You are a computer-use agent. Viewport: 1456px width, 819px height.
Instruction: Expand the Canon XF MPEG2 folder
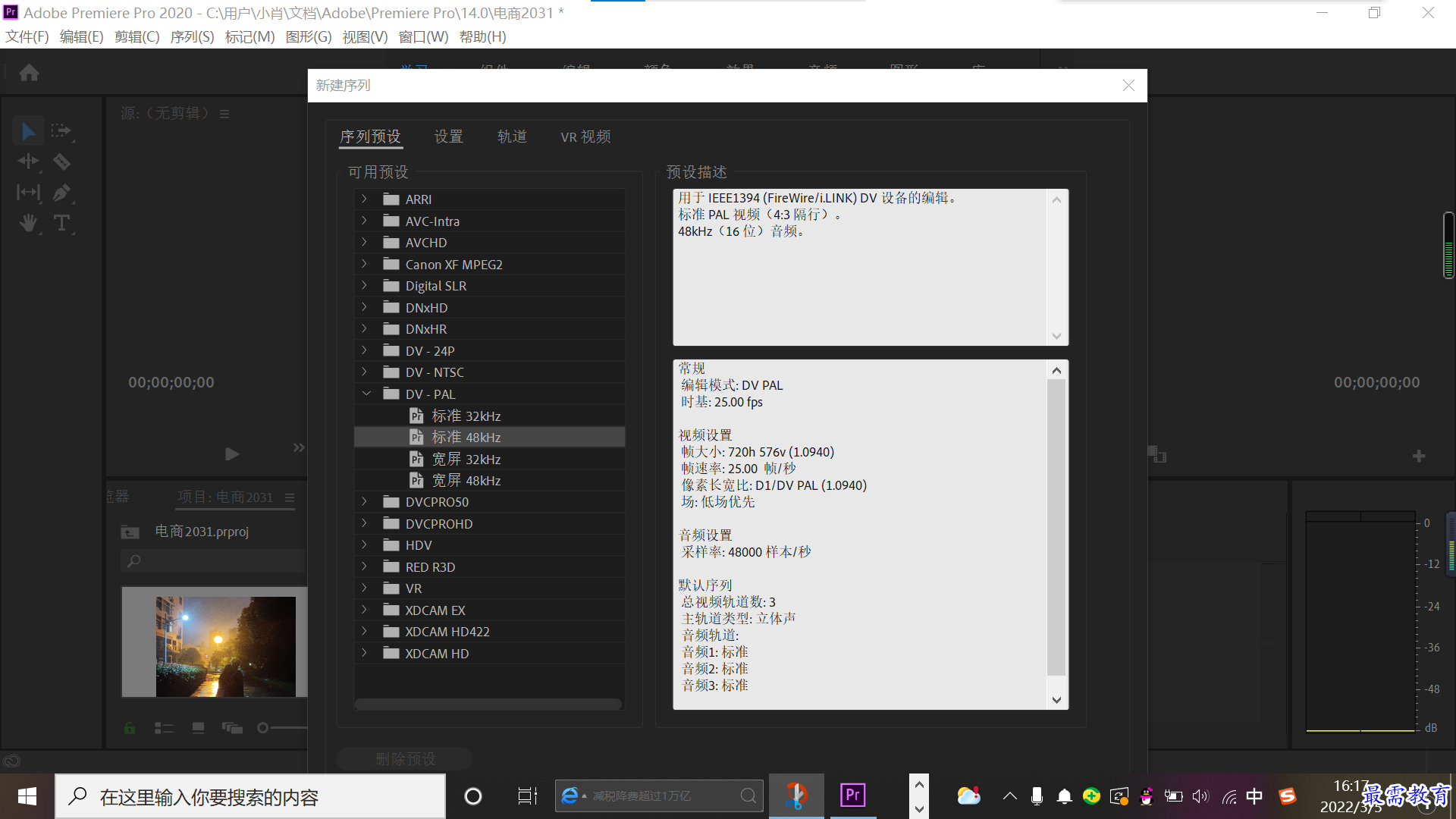pyautogui.click(x=365, y=264)
